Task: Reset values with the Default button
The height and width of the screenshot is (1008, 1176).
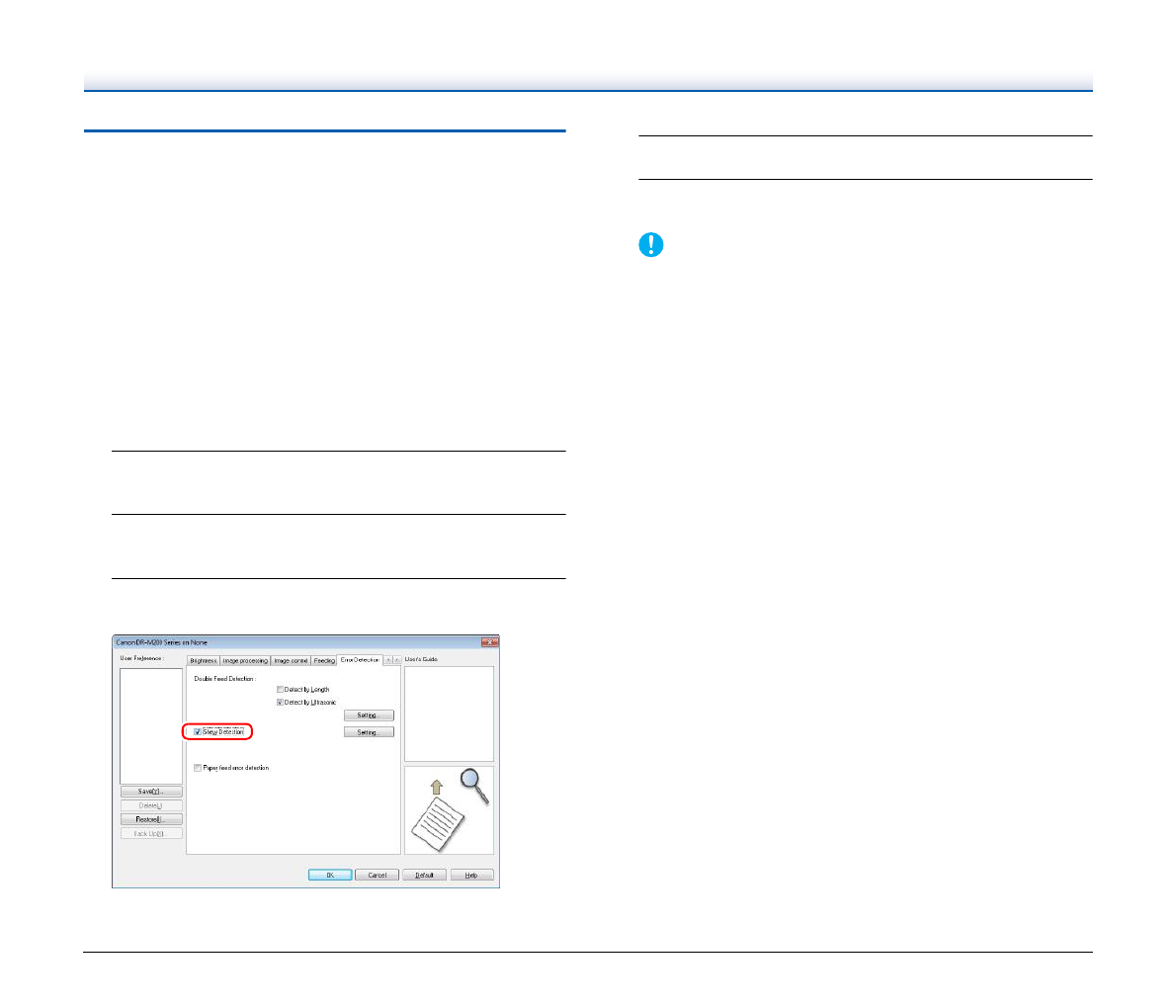Action: click(x=424, y=876)
